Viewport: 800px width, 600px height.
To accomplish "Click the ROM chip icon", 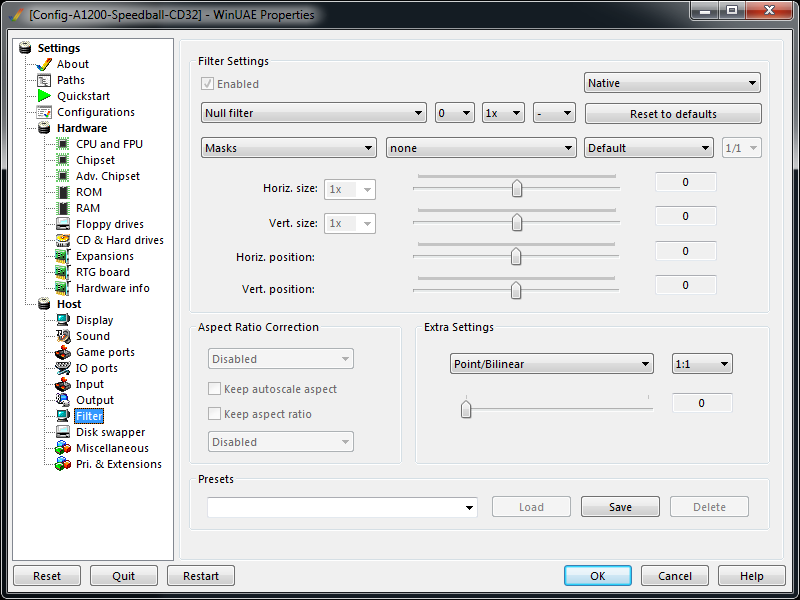I will [x=63, y=192].
